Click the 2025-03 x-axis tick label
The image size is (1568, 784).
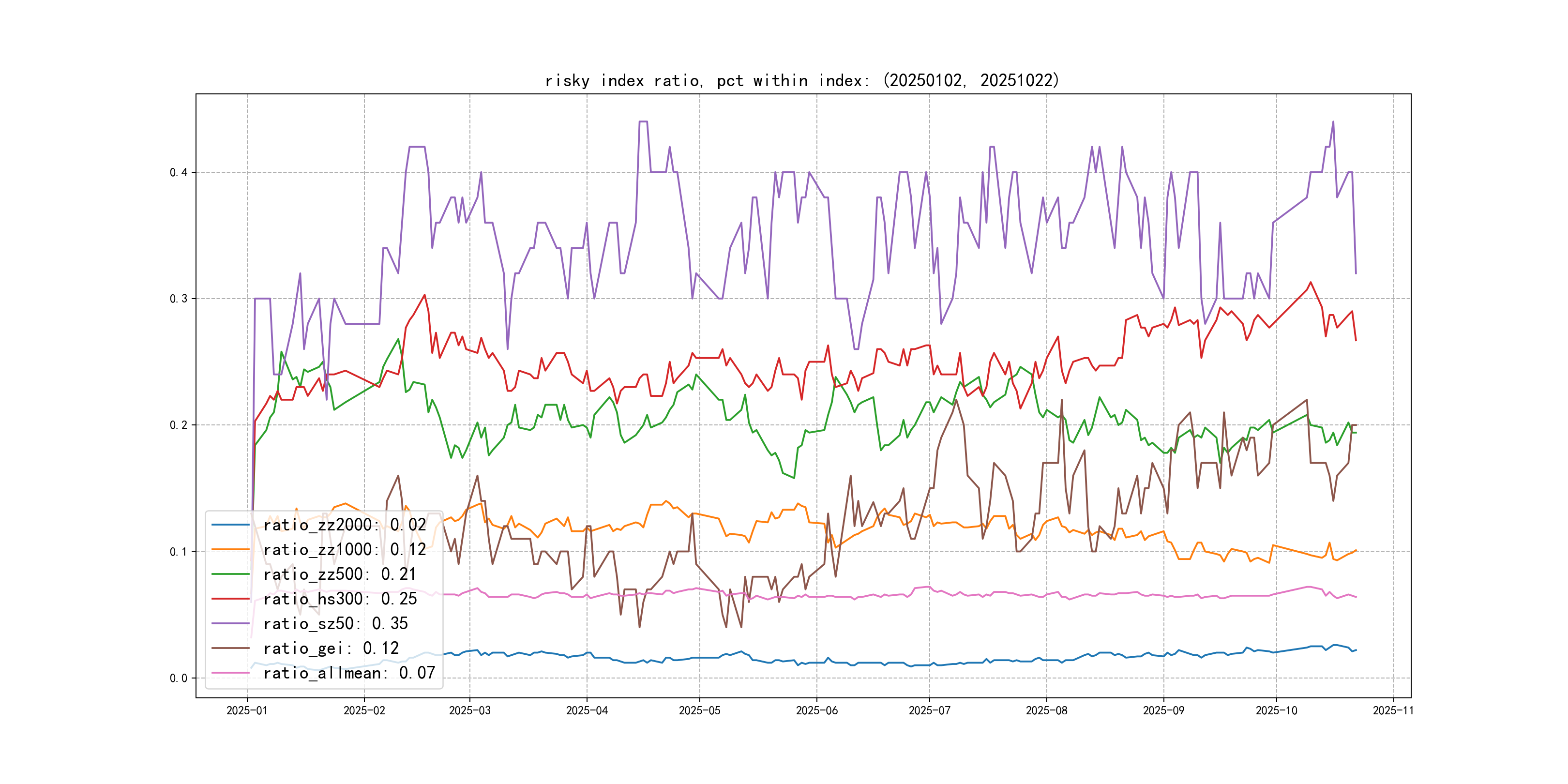click(x=469, y=710)
